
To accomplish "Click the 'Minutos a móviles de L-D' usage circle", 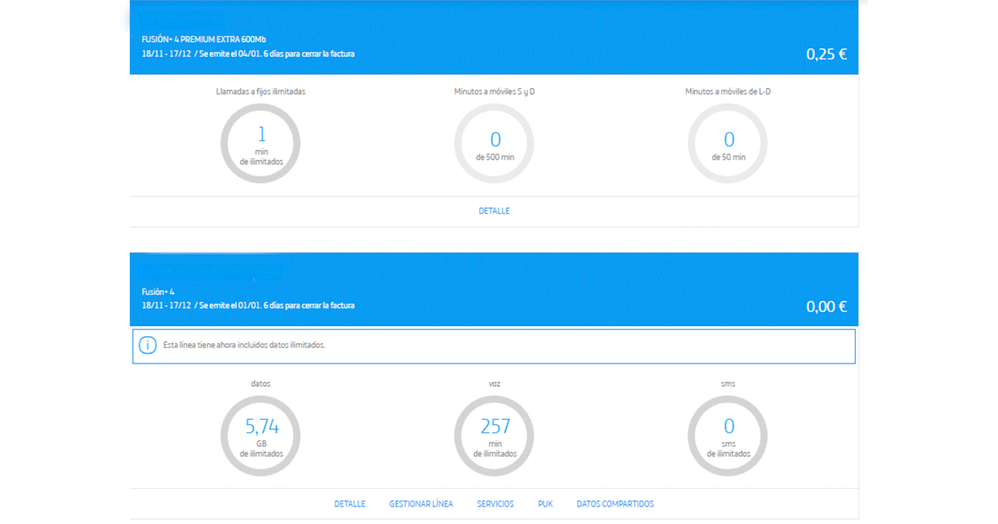I will (x=727, y=143).
